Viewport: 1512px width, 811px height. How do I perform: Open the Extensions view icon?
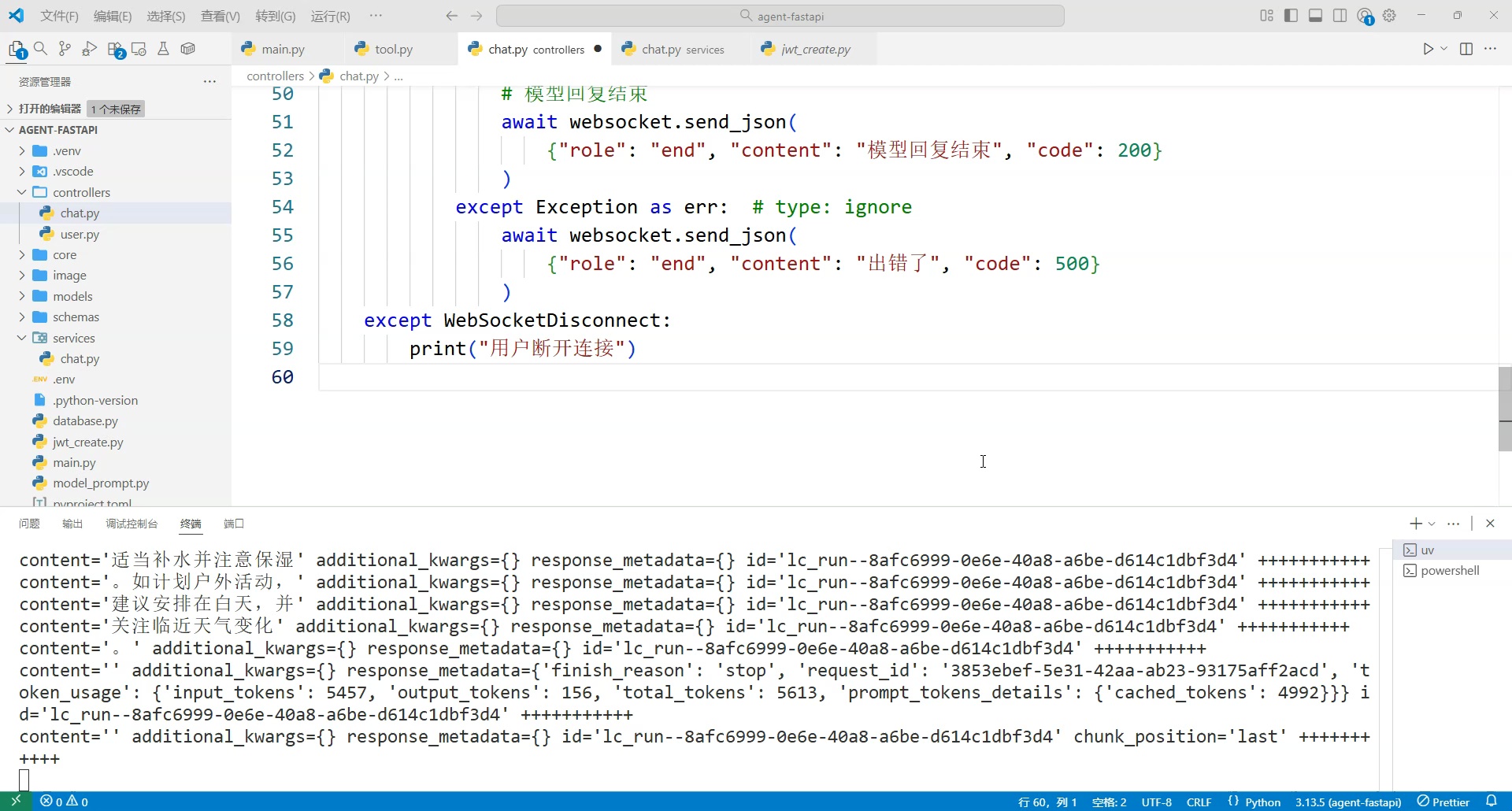click(115, 49)
